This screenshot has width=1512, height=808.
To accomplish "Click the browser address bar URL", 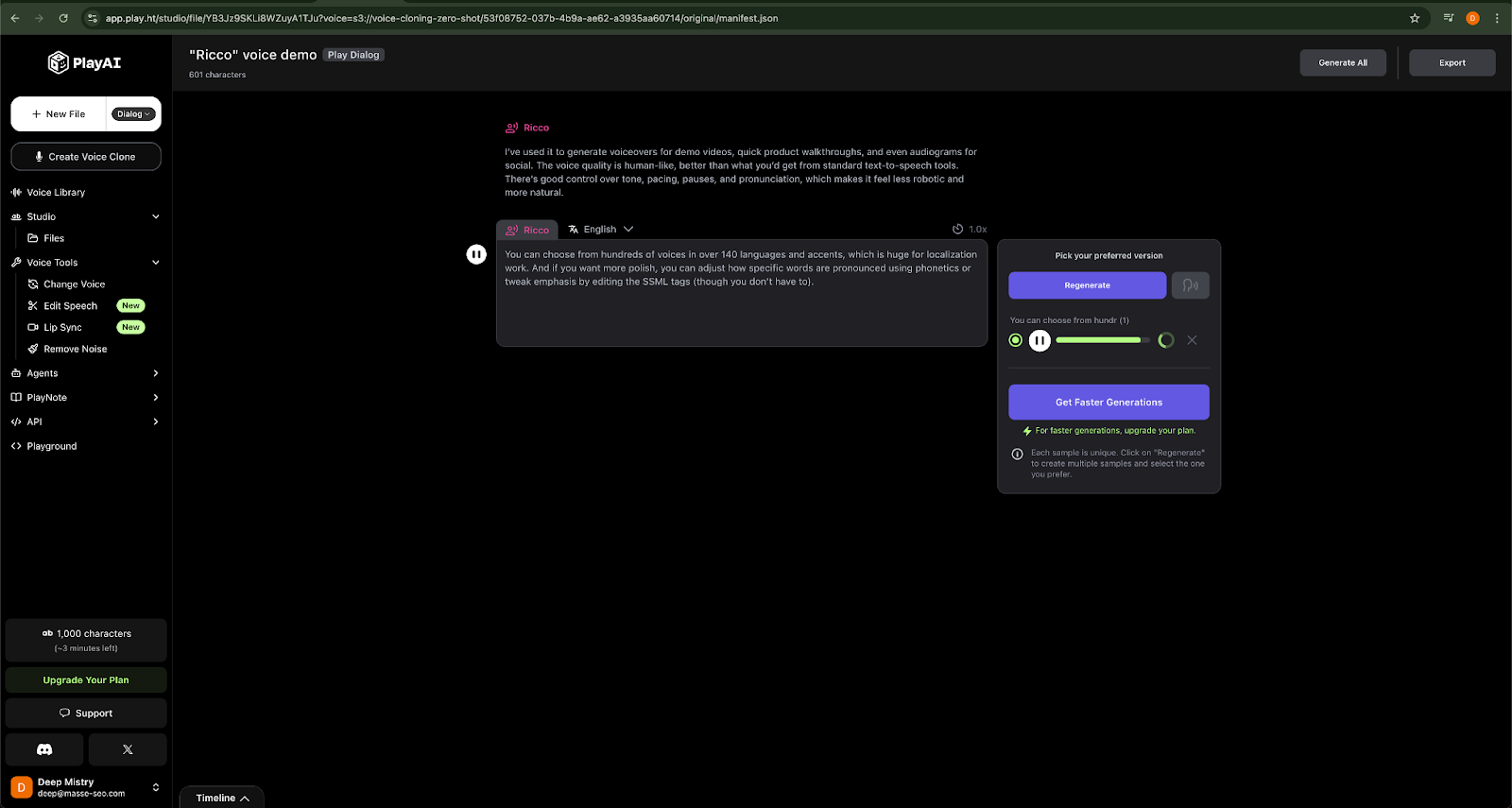I will point(441,18).
